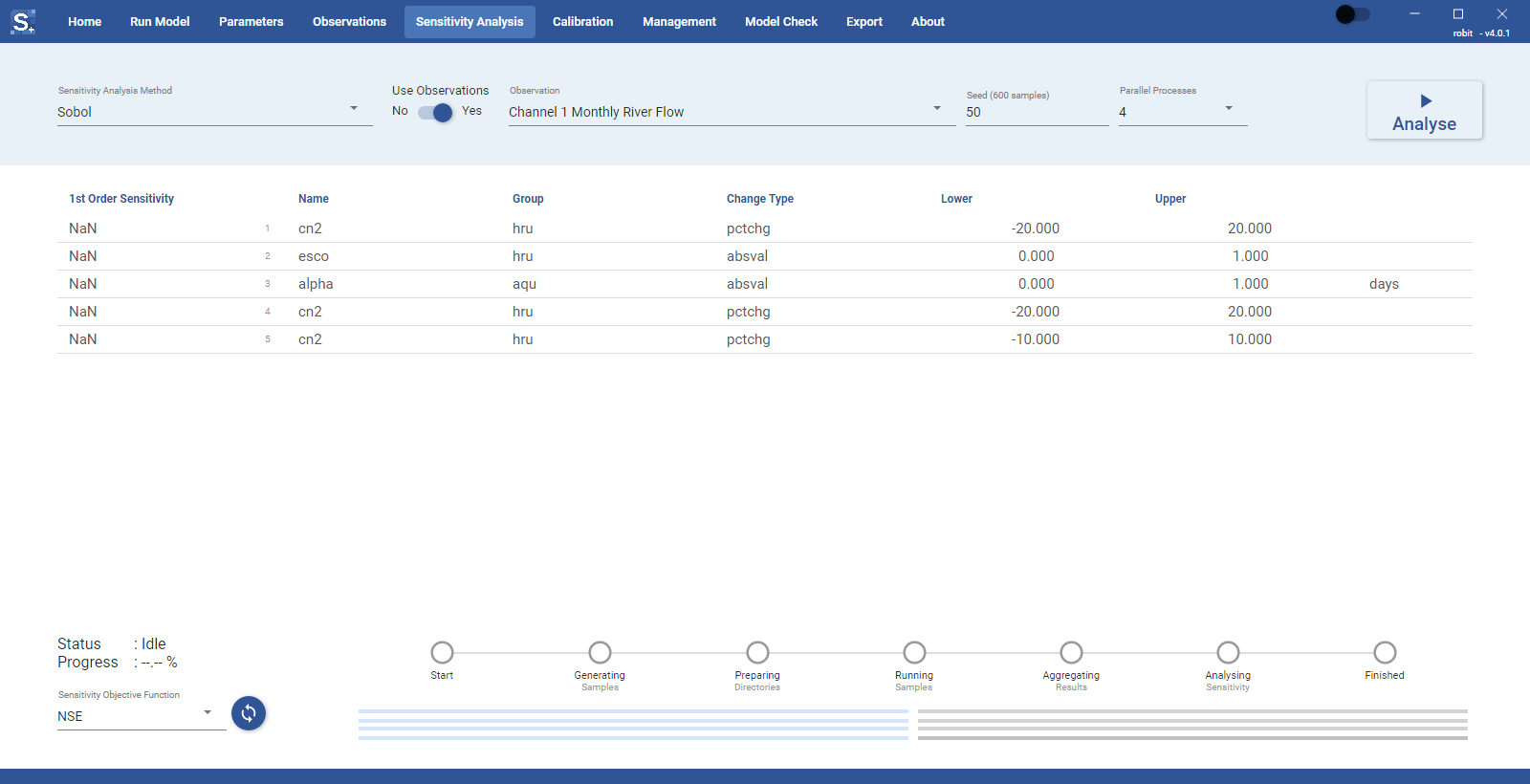Switch to the Parameters tab
This screenshot has height=784, width=1530.
pyautogui.click(x=251, y=21)
